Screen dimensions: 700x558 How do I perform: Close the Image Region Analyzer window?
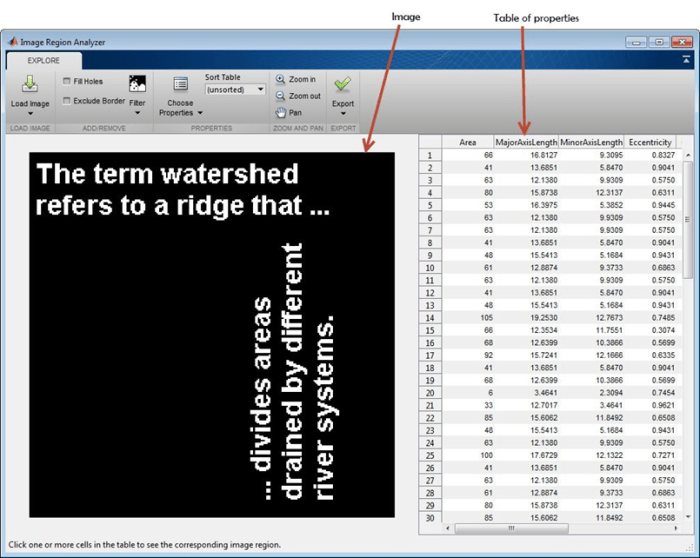[x=682, y=42]
